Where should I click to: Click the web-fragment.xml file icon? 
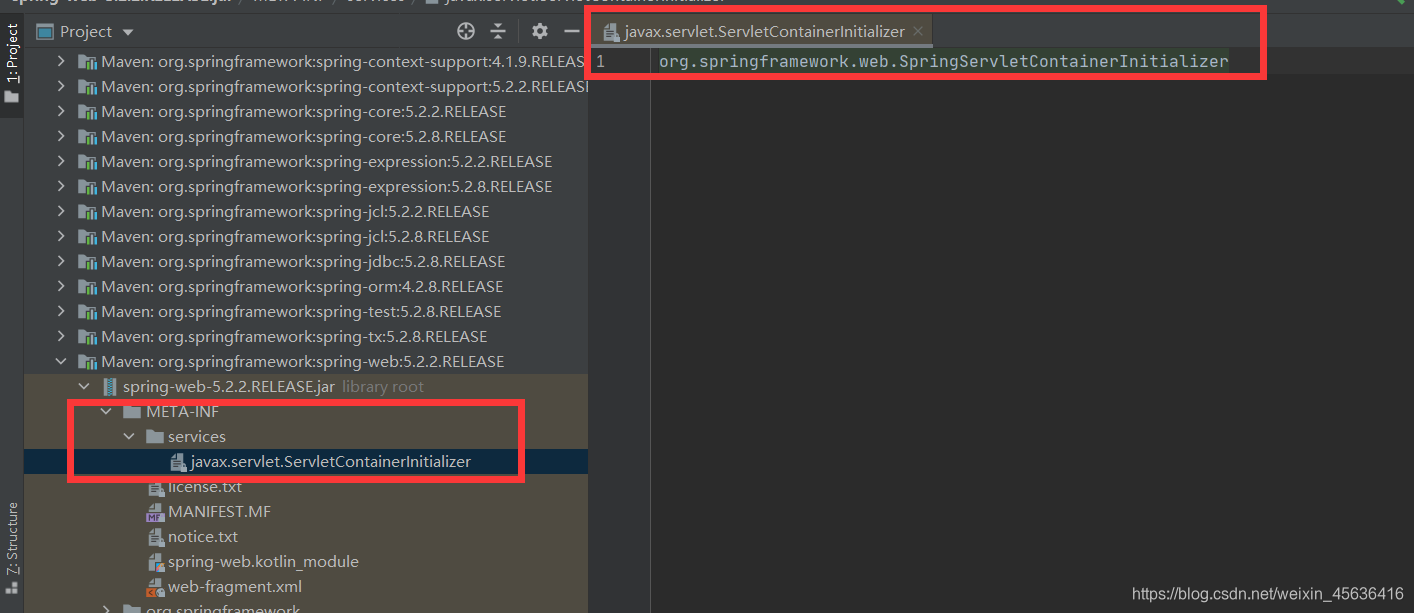(156, 586)
